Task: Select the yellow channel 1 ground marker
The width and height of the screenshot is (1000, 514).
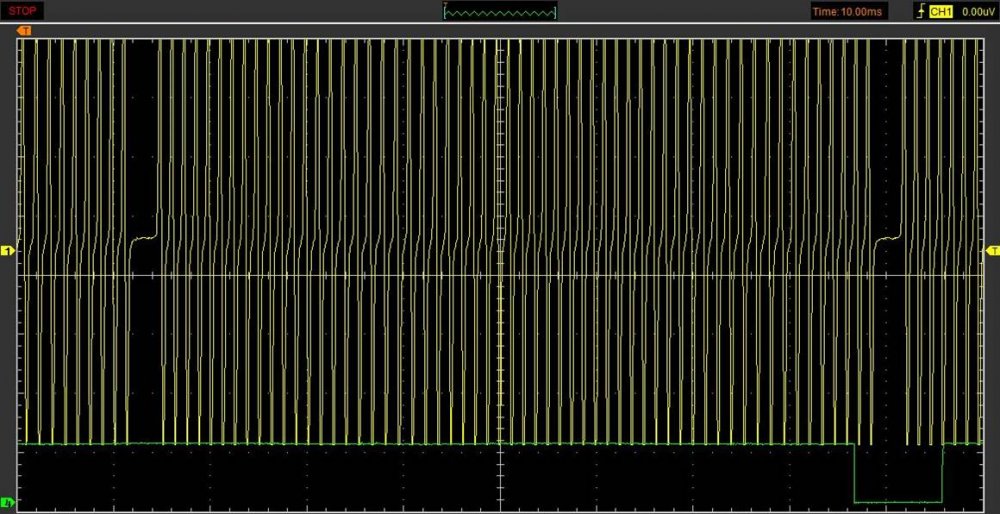Action: pos(7,250)
